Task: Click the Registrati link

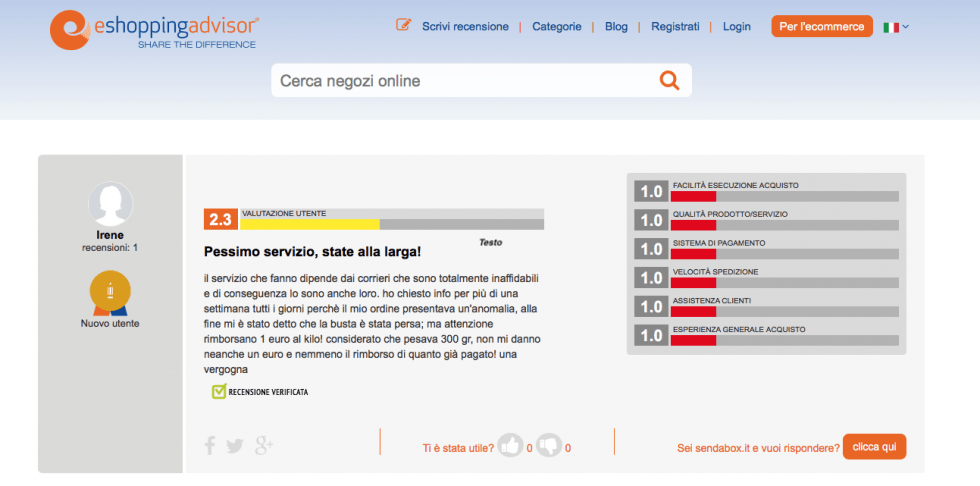Action: tap(675, 27)
